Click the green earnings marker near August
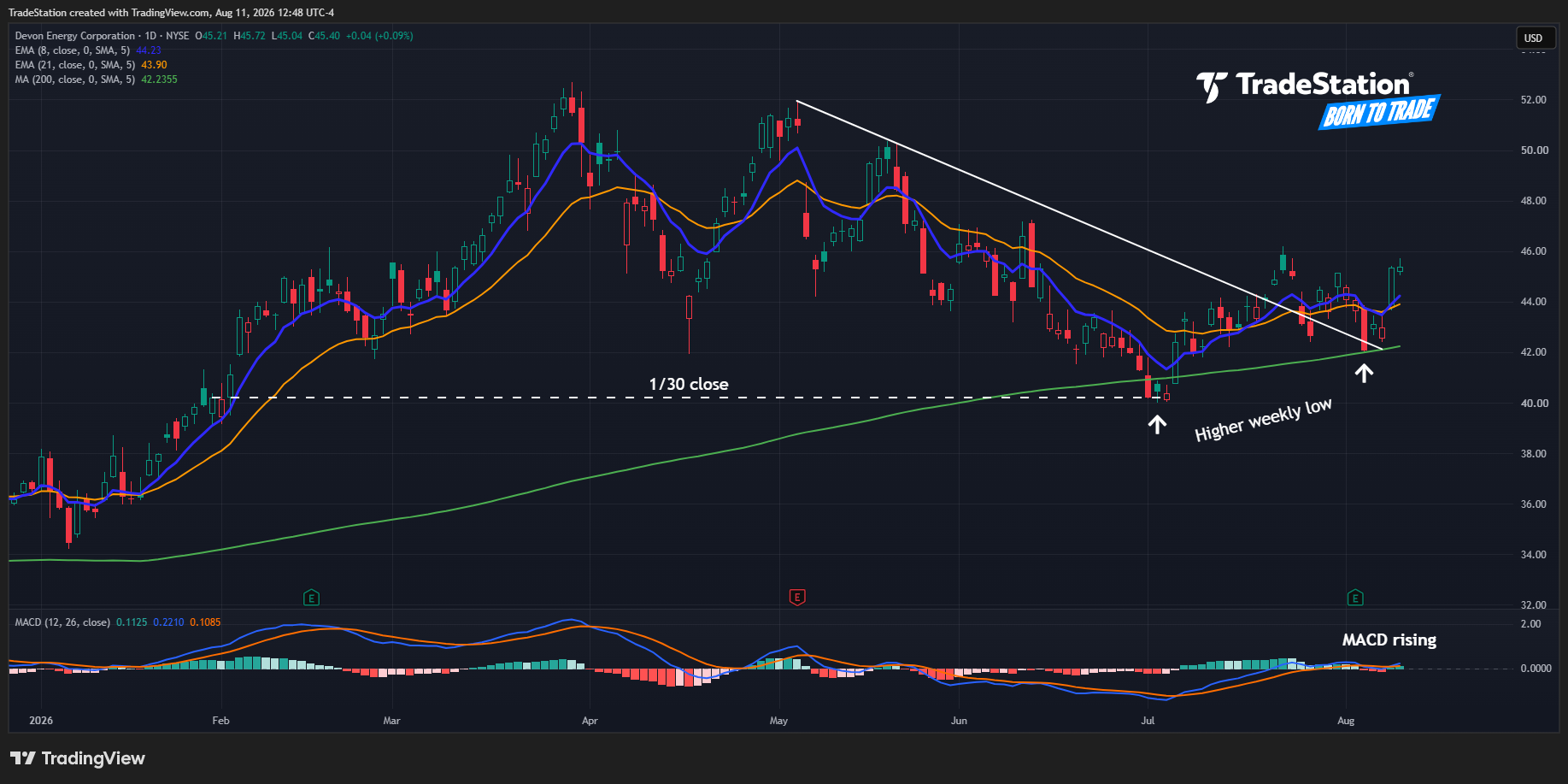 coord(1355,598)
